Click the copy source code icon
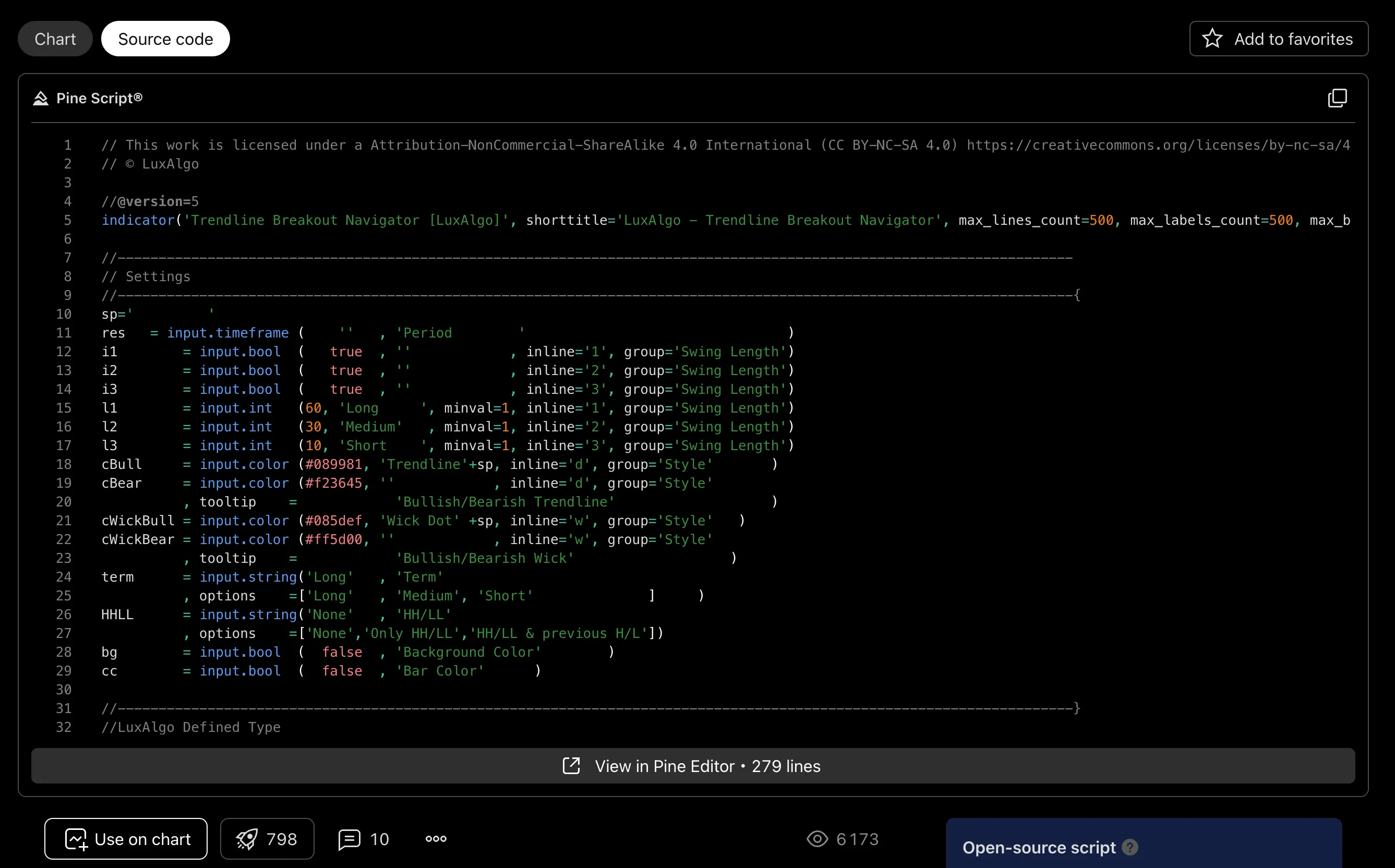This screenshot has height=868, width=1395. click(x=1337, y=98)
